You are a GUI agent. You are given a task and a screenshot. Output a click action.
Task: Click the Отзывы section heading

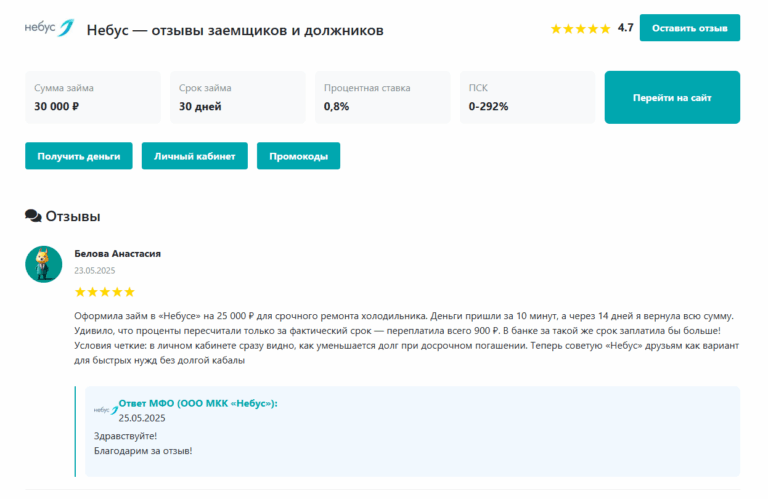(x=73, y=216)
